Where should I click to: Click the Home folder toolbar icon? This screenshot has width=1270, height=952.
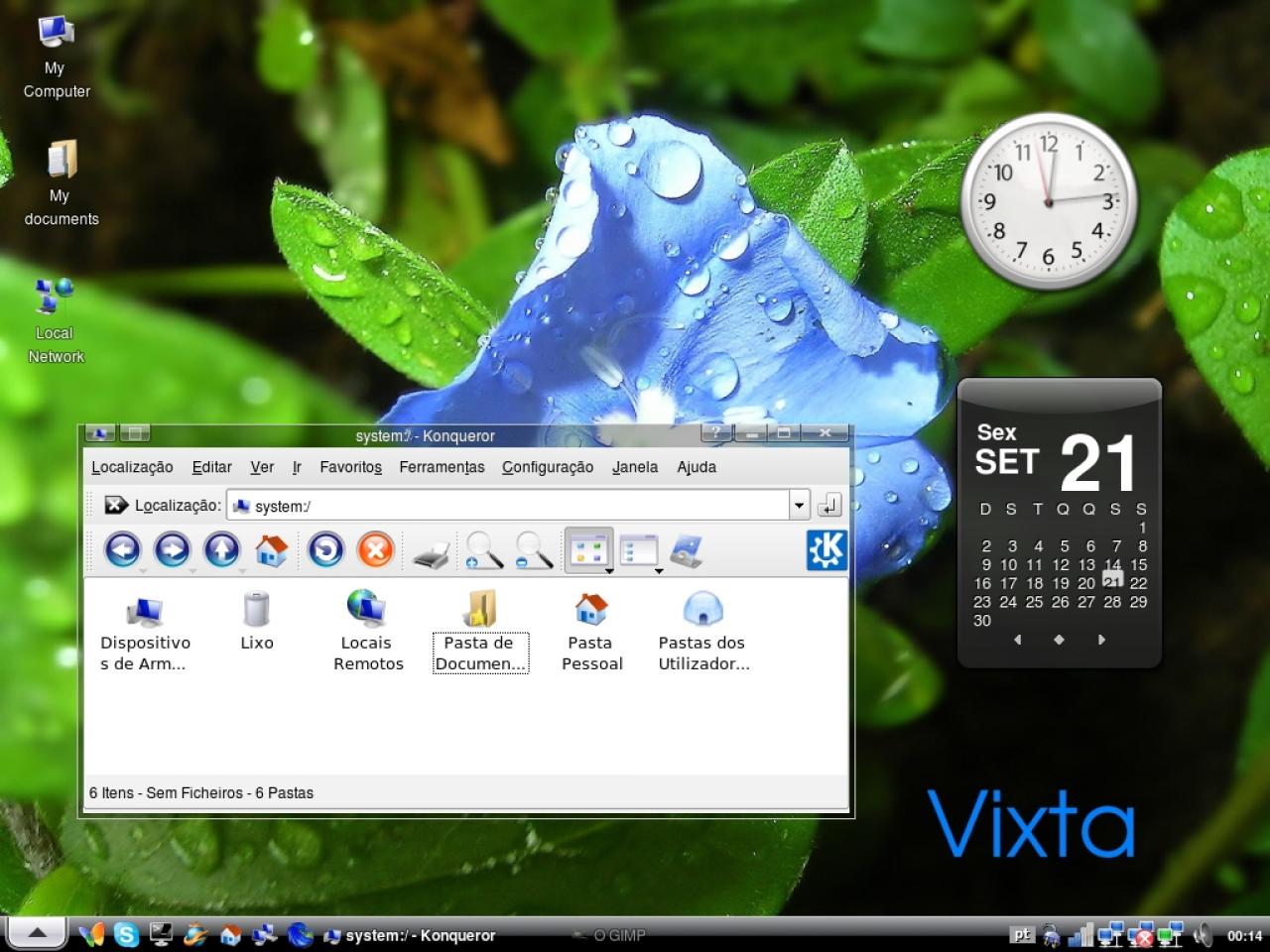click(272, 549)
